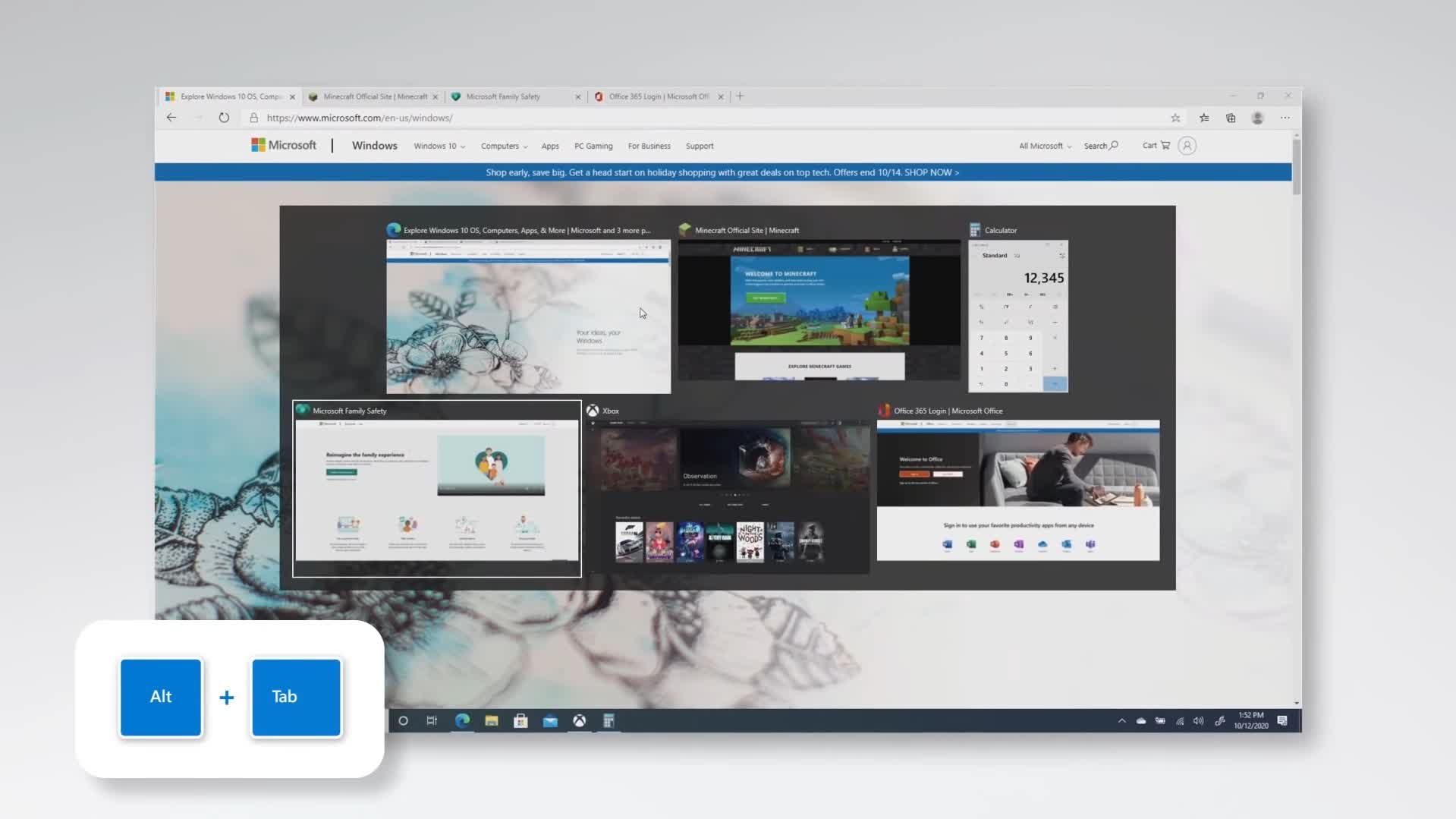Reload the page with refresh icon
The height and width of the screenshot is (819, 1456).
pos(224,118)
